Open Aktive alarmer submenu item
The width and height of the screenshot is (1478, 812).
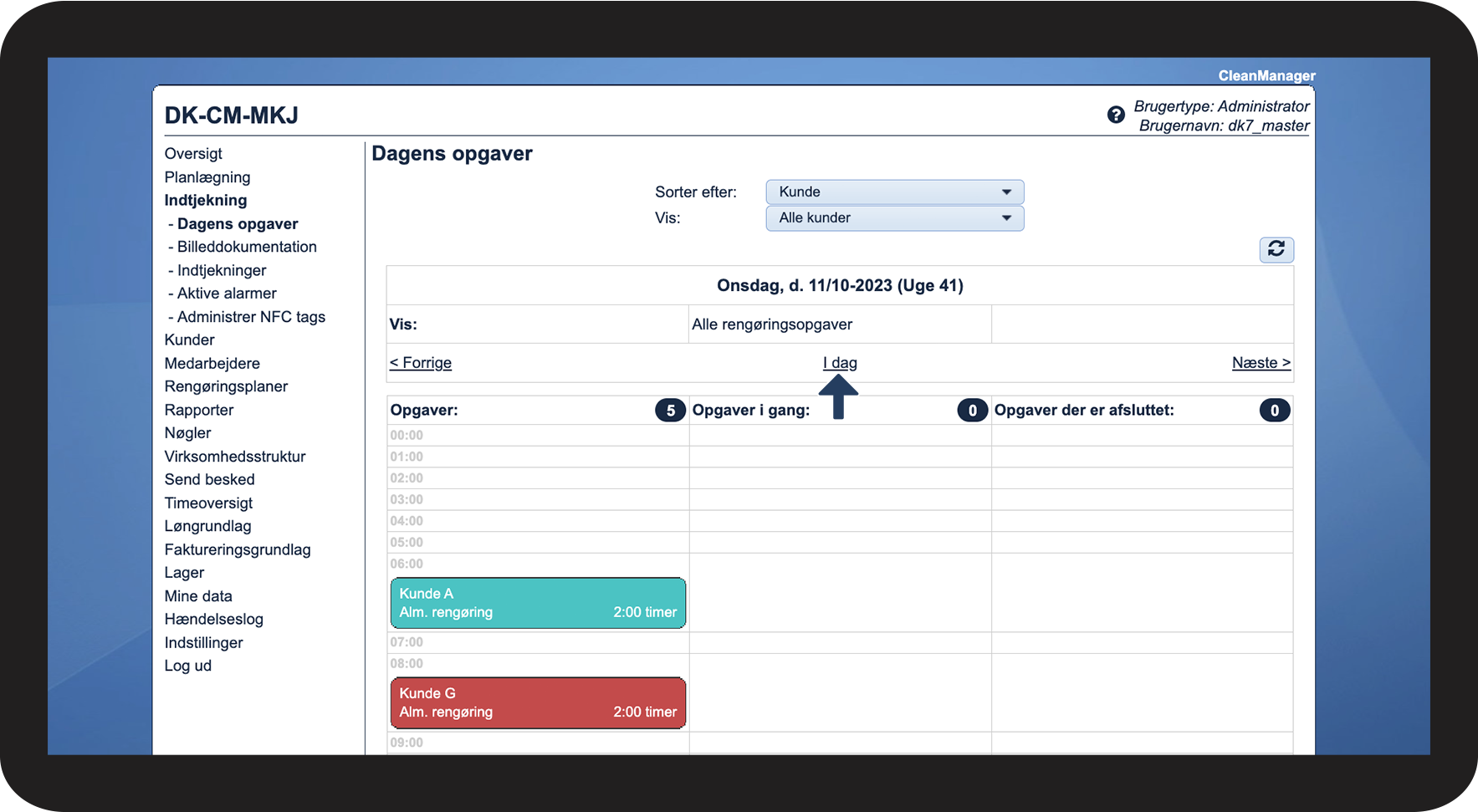(x=227, y=294)
